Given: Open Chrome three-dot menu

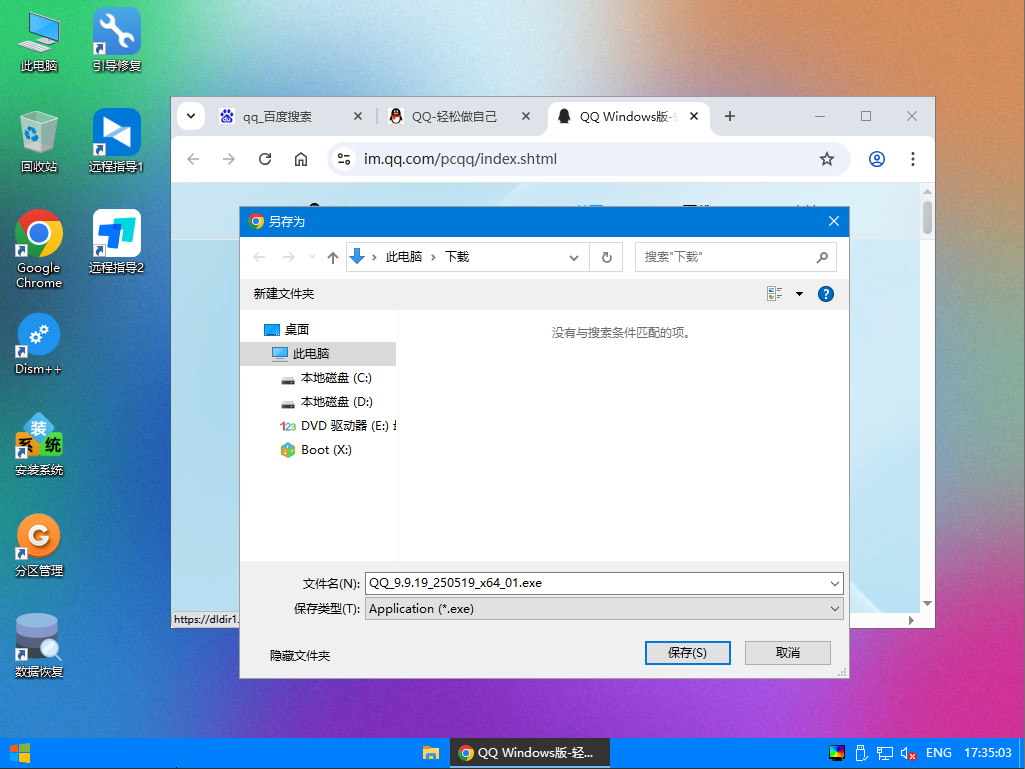Looking at the screenshot, I should (913, 159).
